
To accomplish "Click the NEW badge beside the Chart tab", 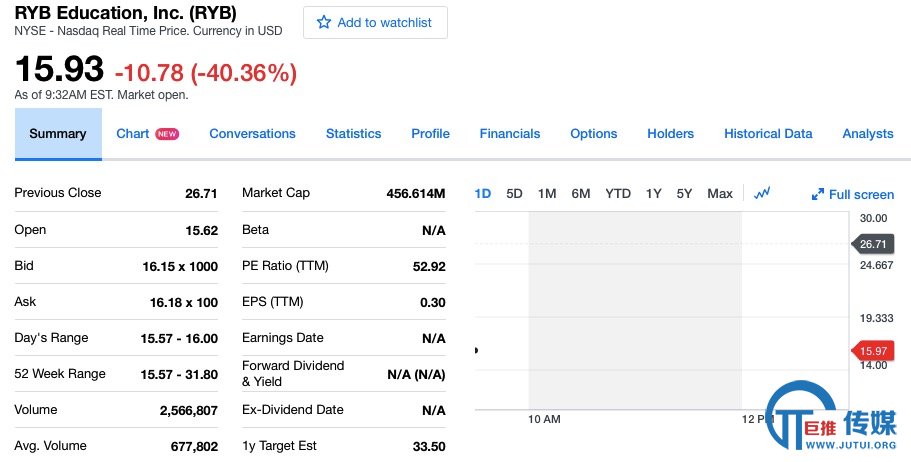I will coord(167,134).
